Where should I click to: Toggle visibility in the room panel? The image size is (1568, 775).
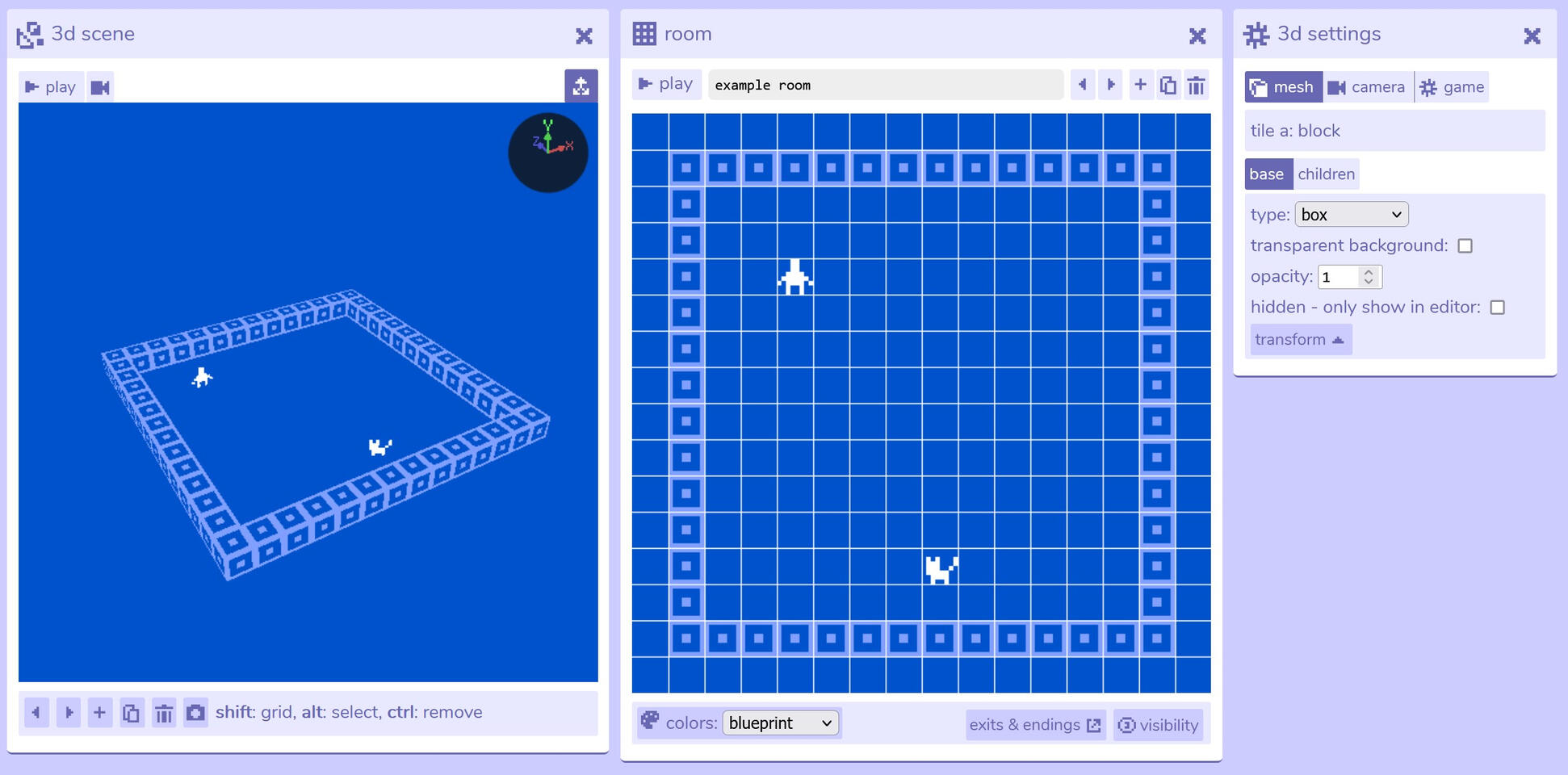1159,725
